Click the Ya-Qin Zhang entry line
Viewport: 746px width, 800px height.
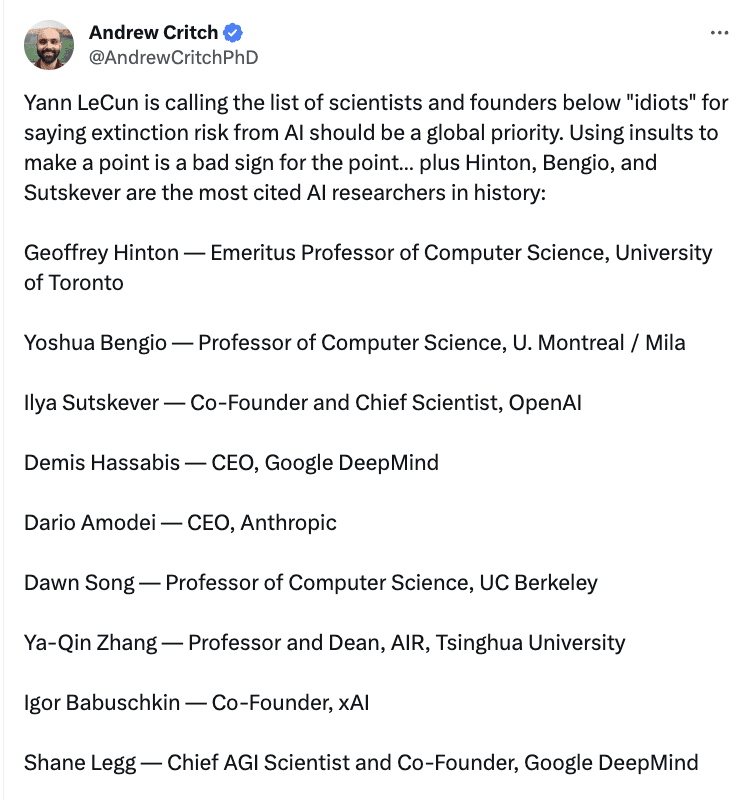click(325, 643)
